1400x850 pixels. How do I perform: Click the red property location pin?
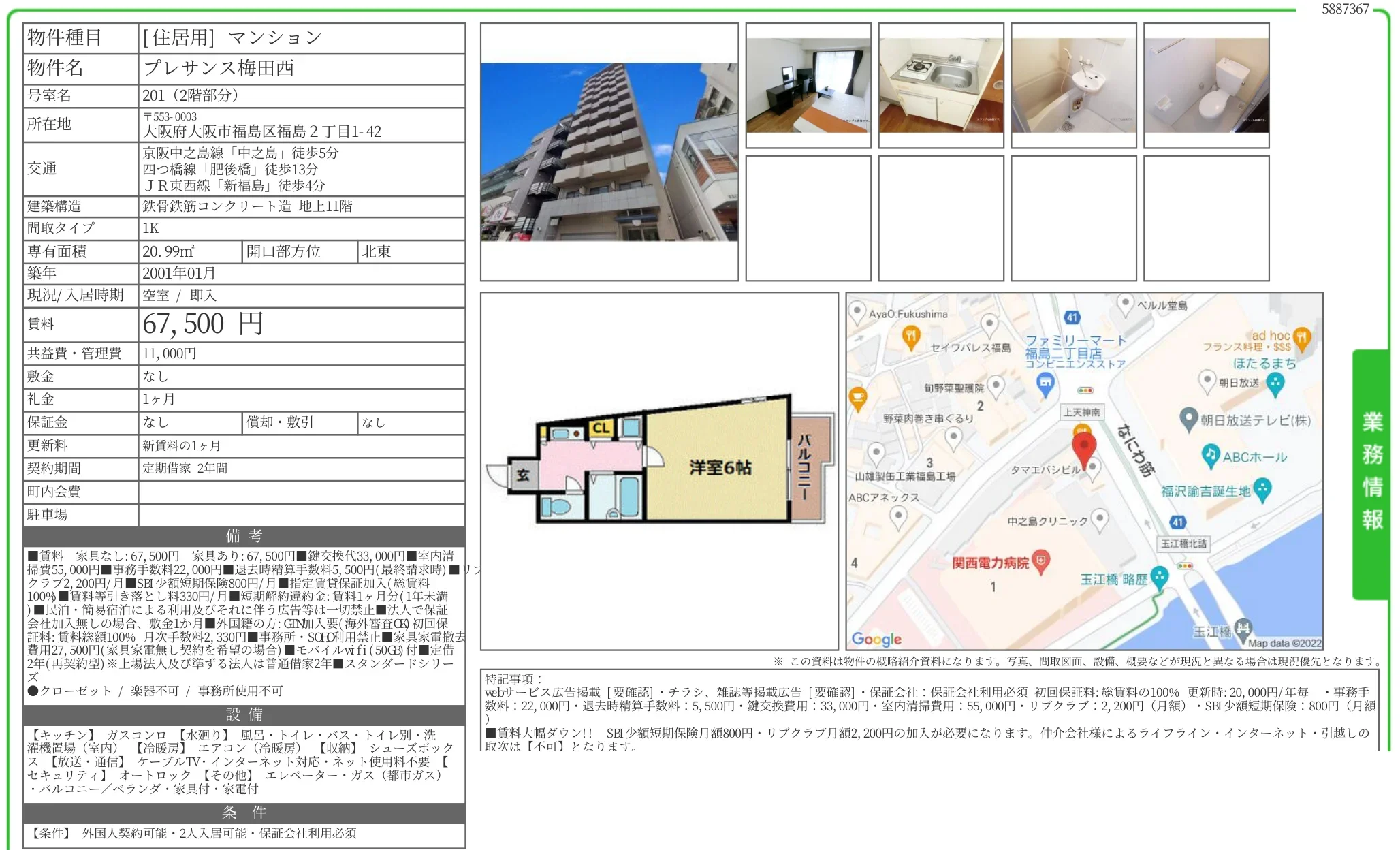tap(1083, 446)
